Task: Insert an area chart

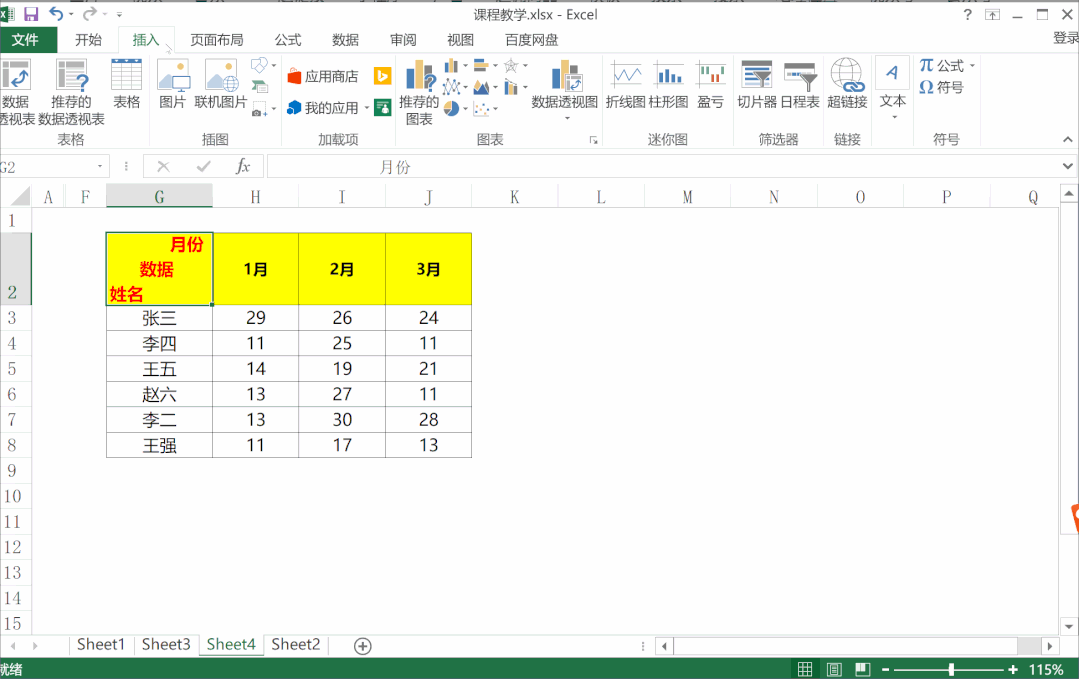Action: [481, 87]
